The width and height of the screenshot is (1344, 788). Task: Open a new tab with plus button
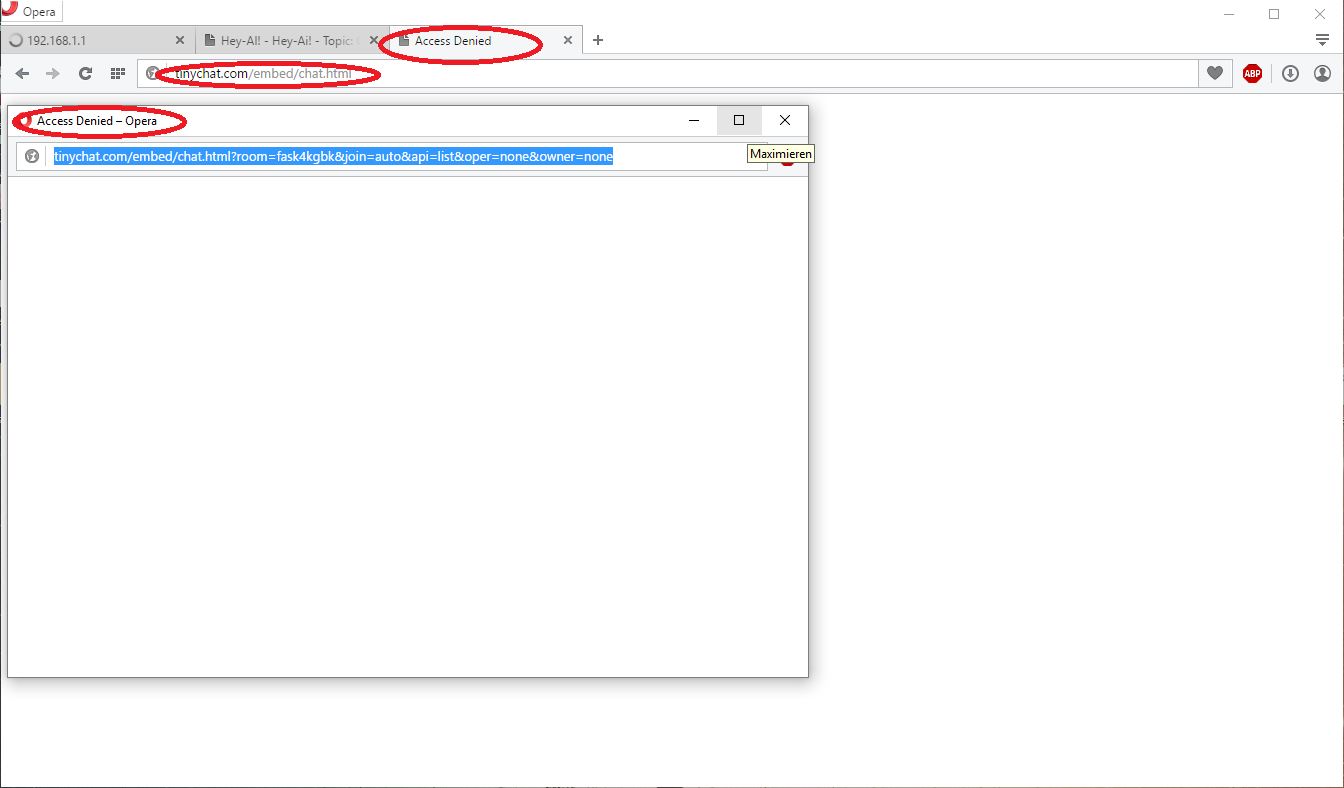click(x=598, y=41)
